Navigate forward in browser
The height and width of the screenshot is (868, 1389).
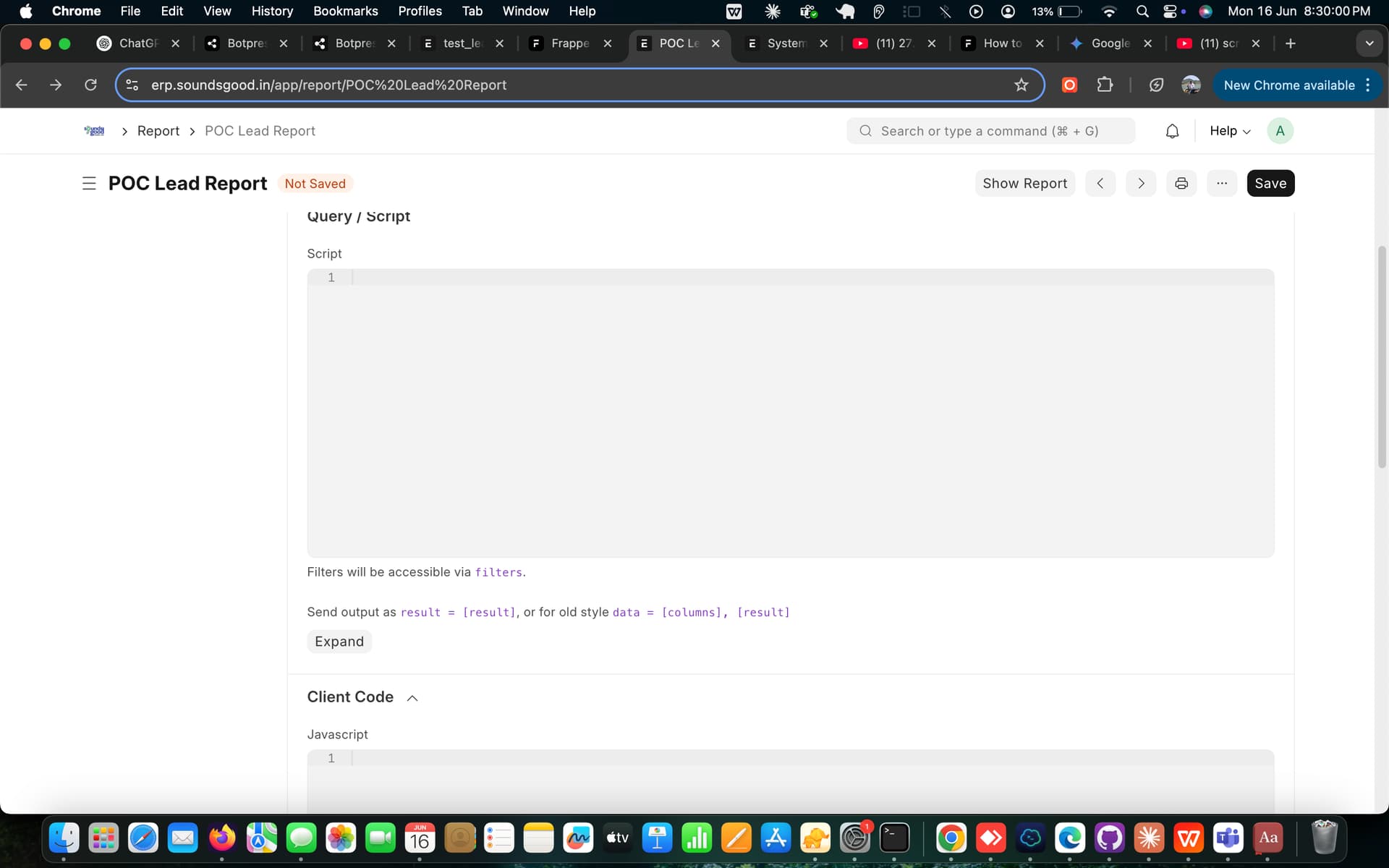pos(56,85)
